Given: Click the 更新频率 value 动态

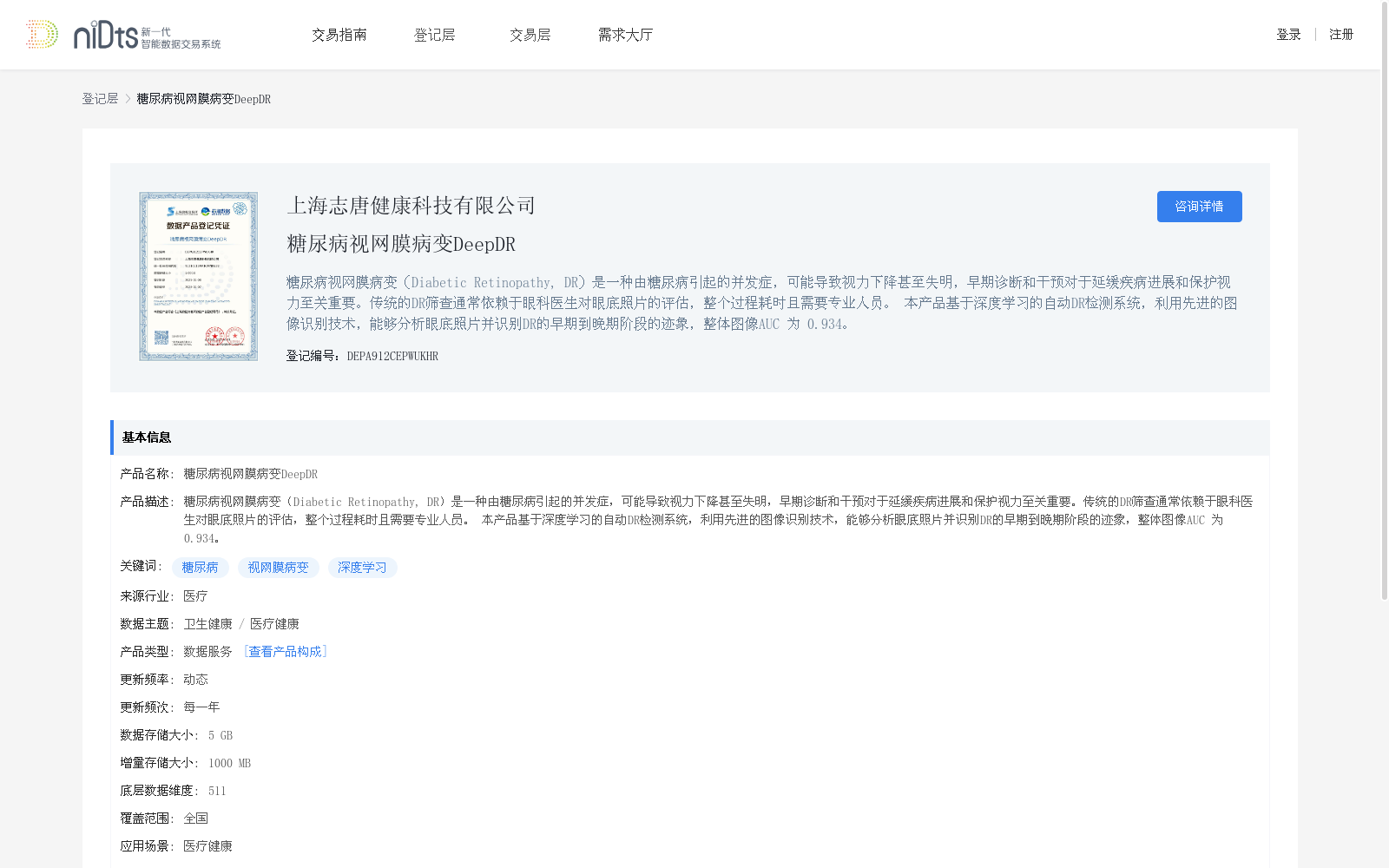Looking at the screenshot, I should [195, 680].
